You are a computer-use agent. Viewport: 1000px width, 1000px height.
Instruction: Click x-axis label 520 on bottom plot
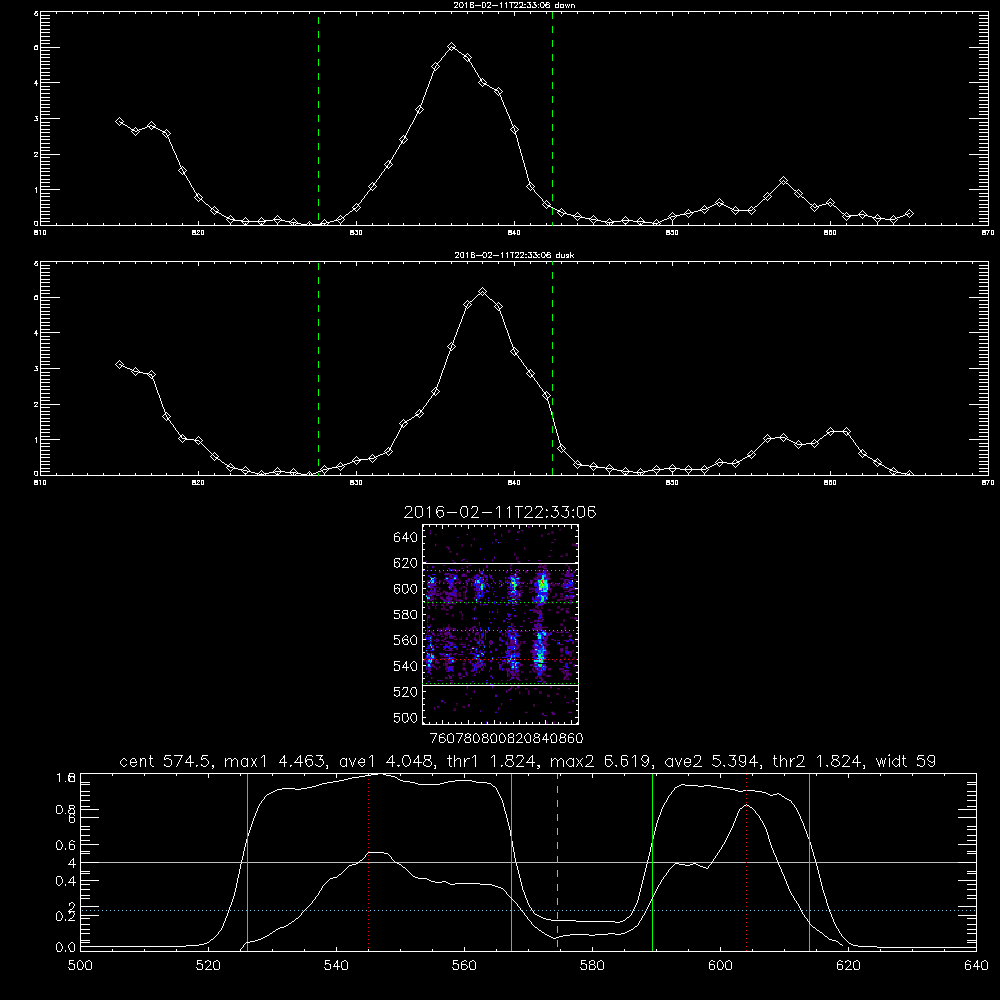(208, 965)
